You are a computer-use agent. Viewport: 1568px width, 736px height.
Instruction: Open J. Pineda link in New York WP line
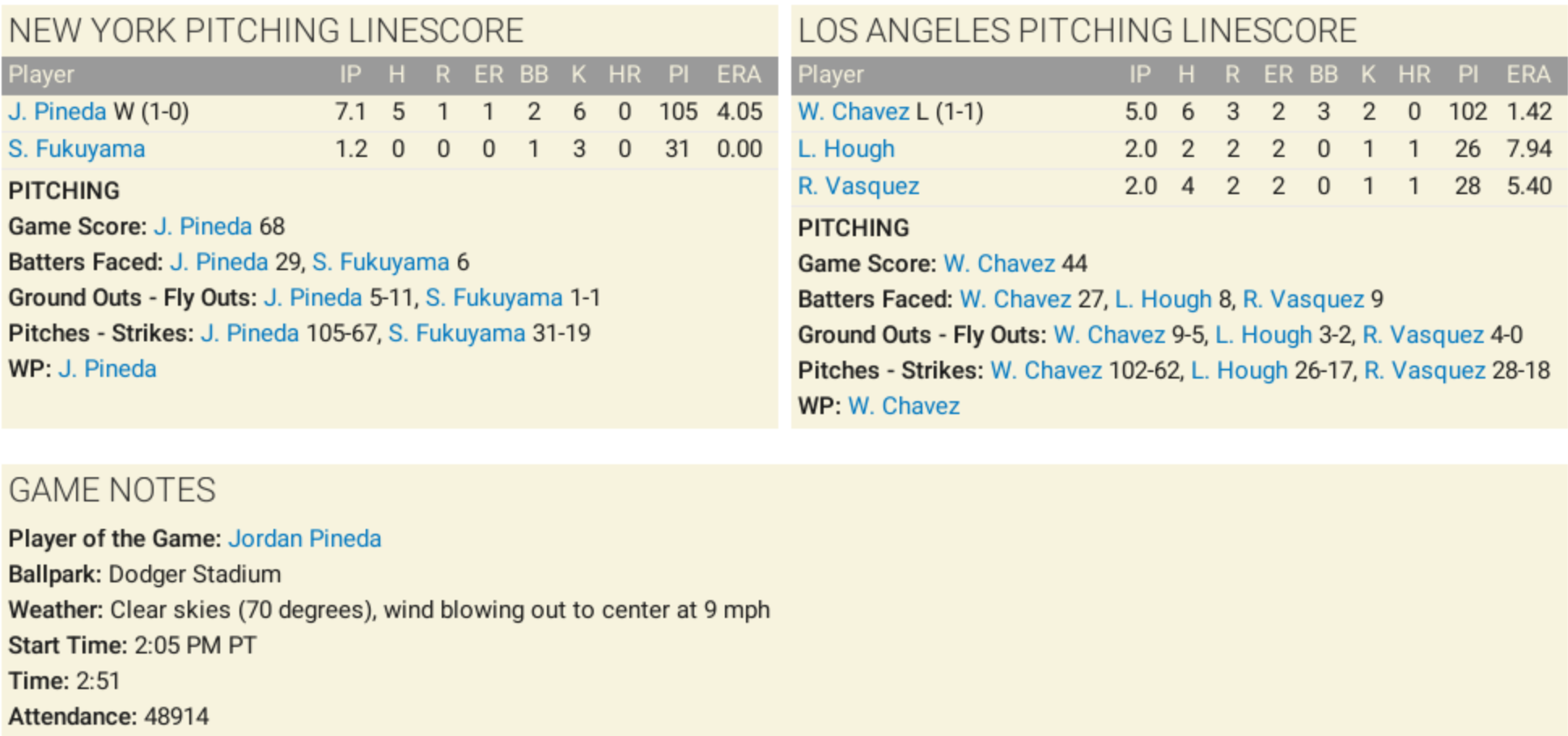[x=108, y=369]
